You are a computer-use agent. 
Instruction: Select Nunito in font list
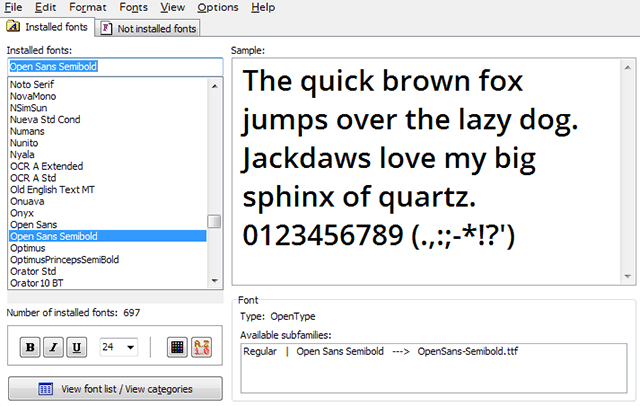coord(108,143)
